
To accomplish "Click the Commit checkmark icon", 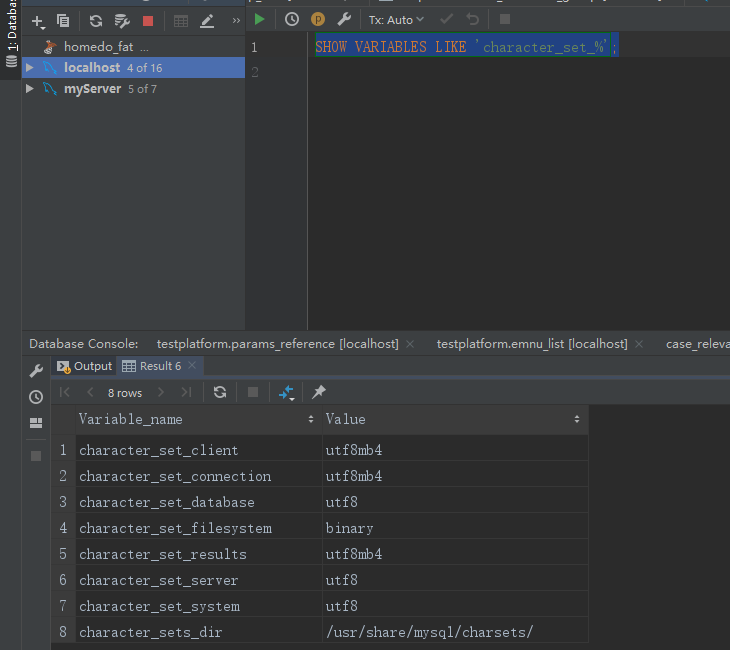I will [446, 19].
